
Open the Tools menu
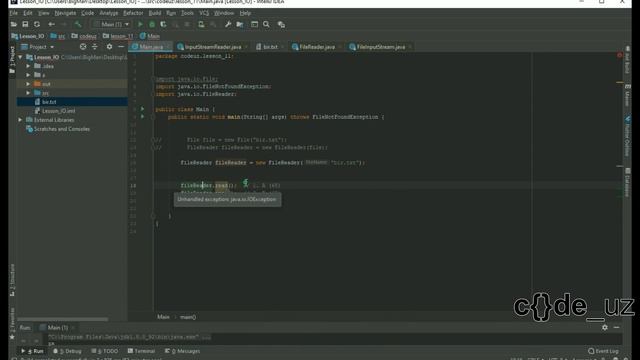(187, 13)
